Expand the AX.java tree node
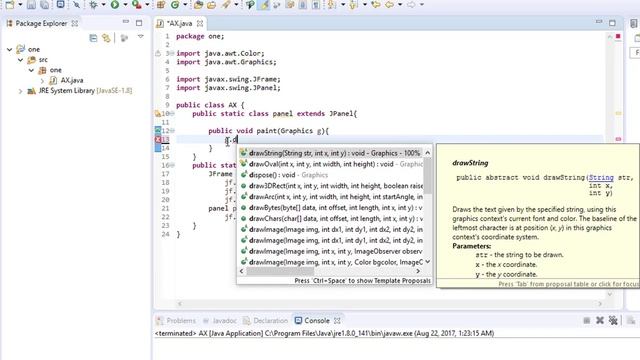 [x=42, y=81]
